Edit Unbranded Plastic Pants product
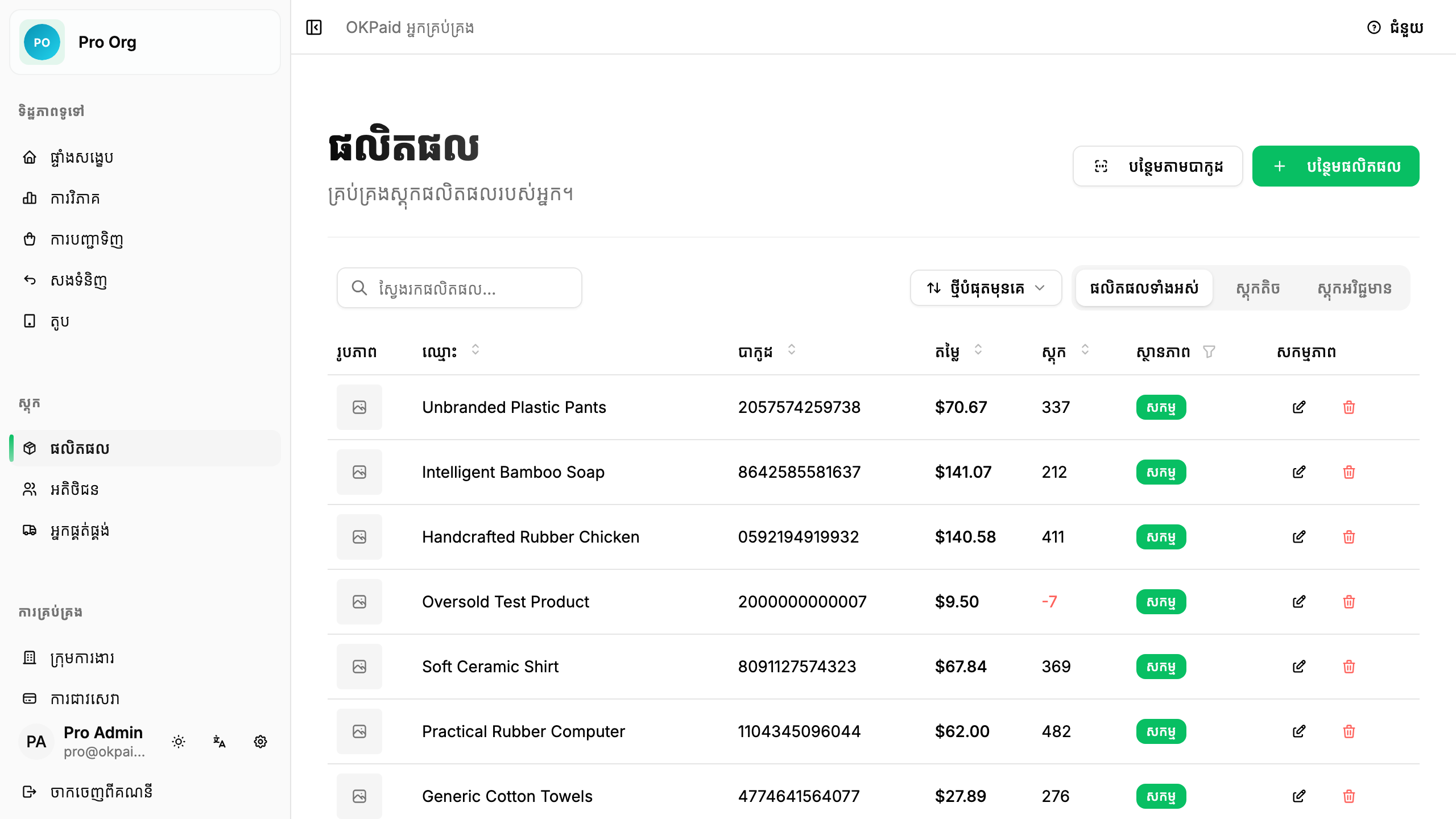Image resolution: width=1456 pixels, height=819 pixels. (x=1299, y=407)
